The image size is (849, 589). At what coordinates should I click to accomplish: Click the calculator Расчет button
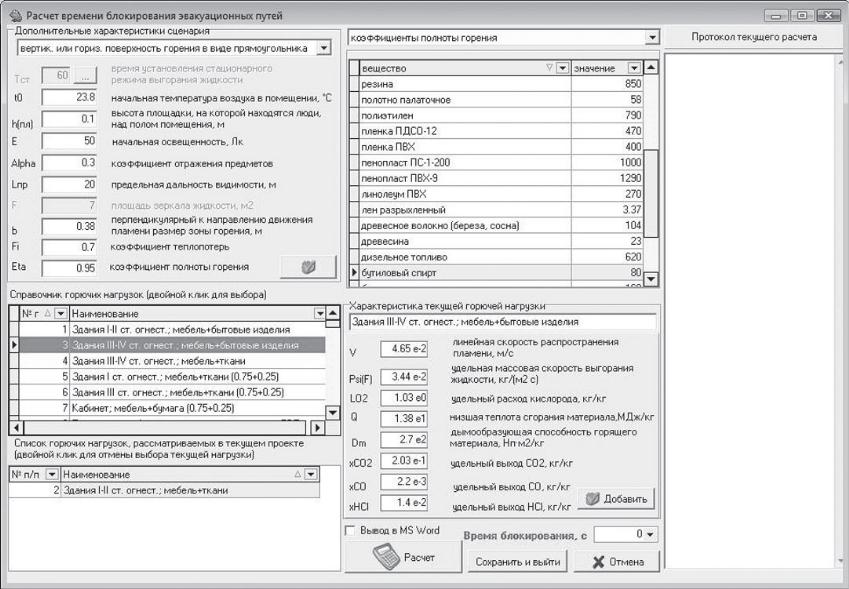403,557
